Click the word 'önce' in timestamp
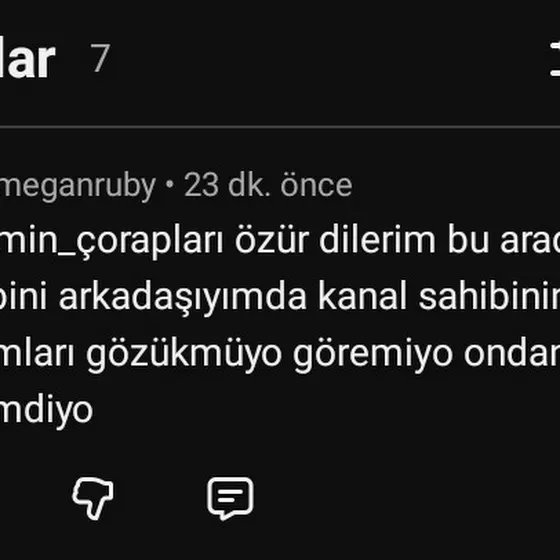 [x=316, y=185]
